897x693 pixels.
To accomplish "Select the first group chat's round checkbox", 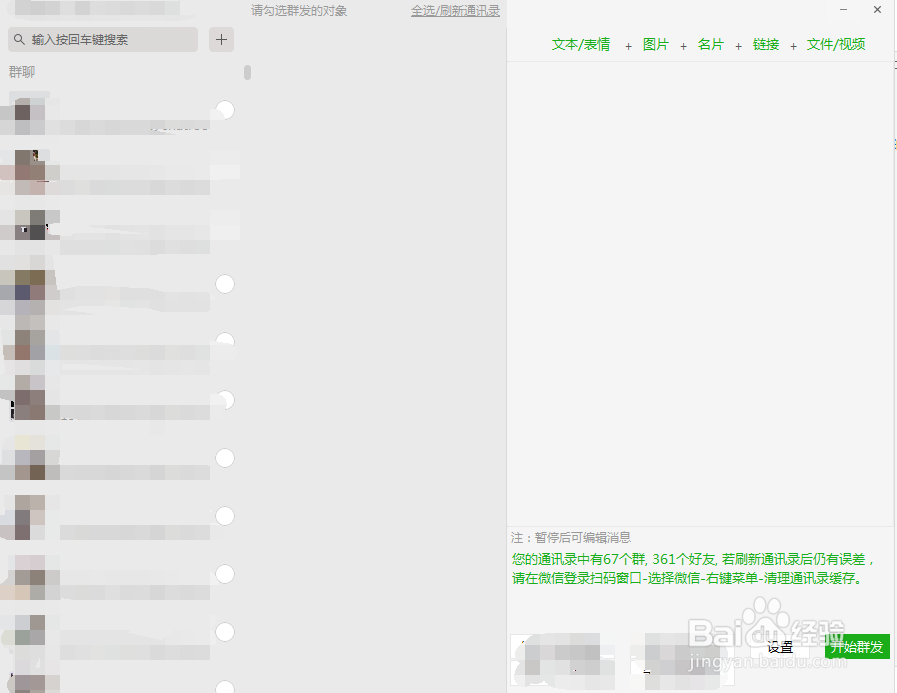I will pyautogui.click(x=225, y=110).
